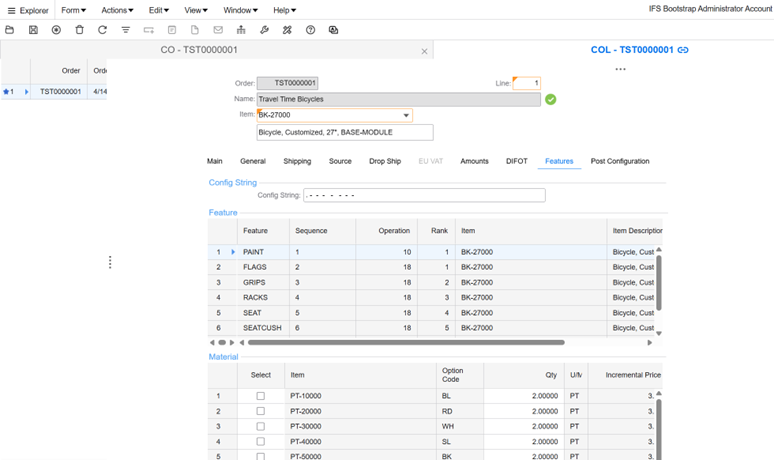Click the refresh toolbar icon
774x460 pixels.
click(102, 30)
